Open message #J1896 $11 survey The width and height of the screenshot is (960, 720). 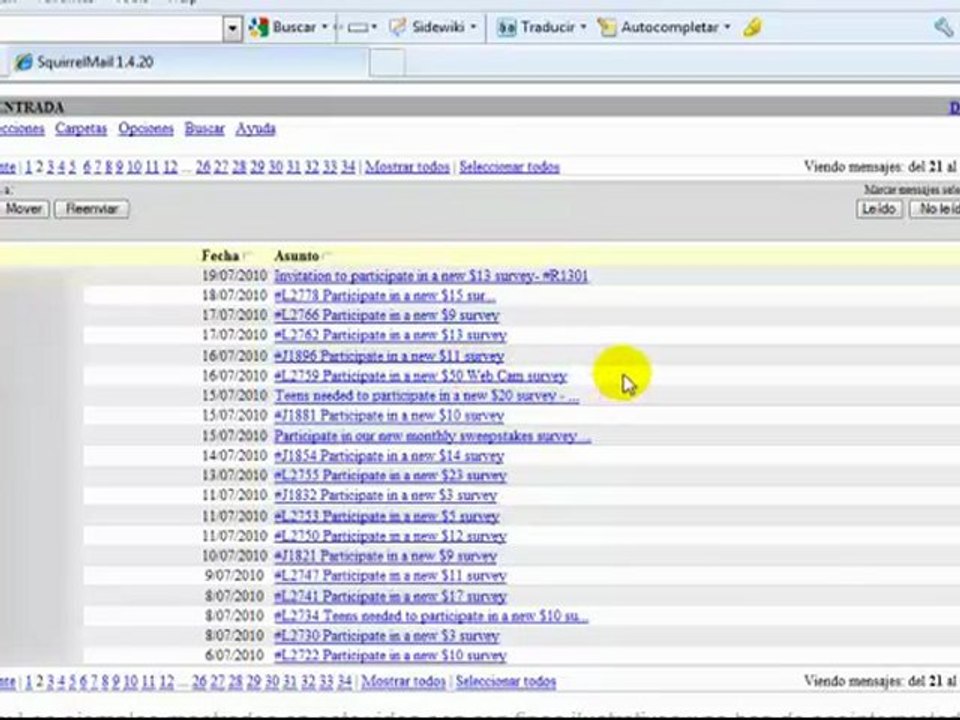(x=389, y=356)
